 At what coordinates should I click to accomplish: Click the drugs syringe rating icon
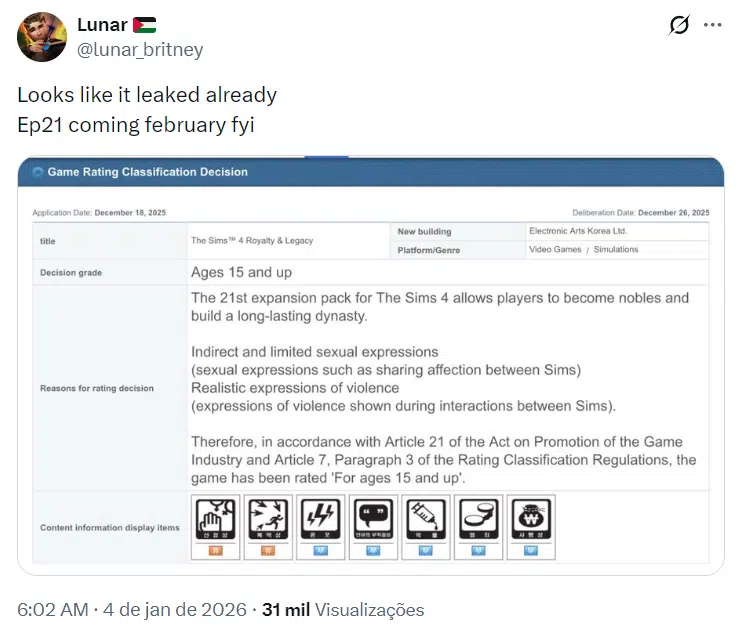coord(425,521)
